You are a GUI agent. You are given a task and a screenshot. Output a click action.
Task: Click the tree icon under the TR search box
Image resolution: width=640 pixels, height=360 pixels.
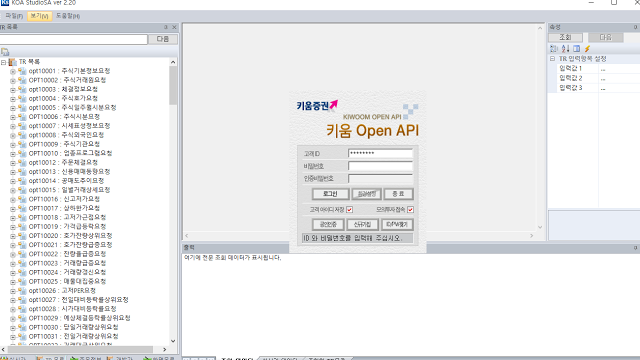(x=5, y=52)
